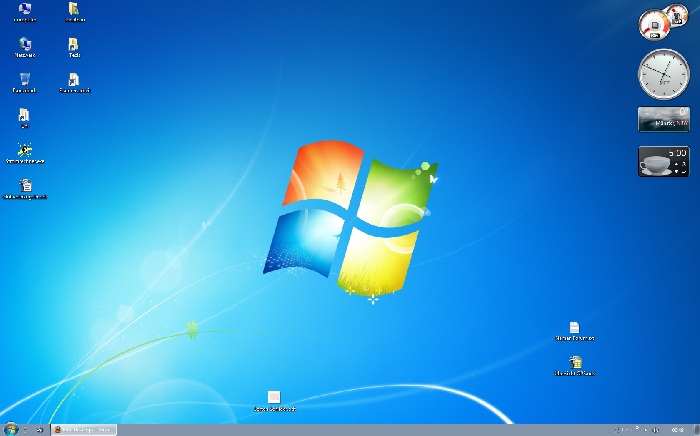
Task: Click the analog clock gadget
Action: 664,74
